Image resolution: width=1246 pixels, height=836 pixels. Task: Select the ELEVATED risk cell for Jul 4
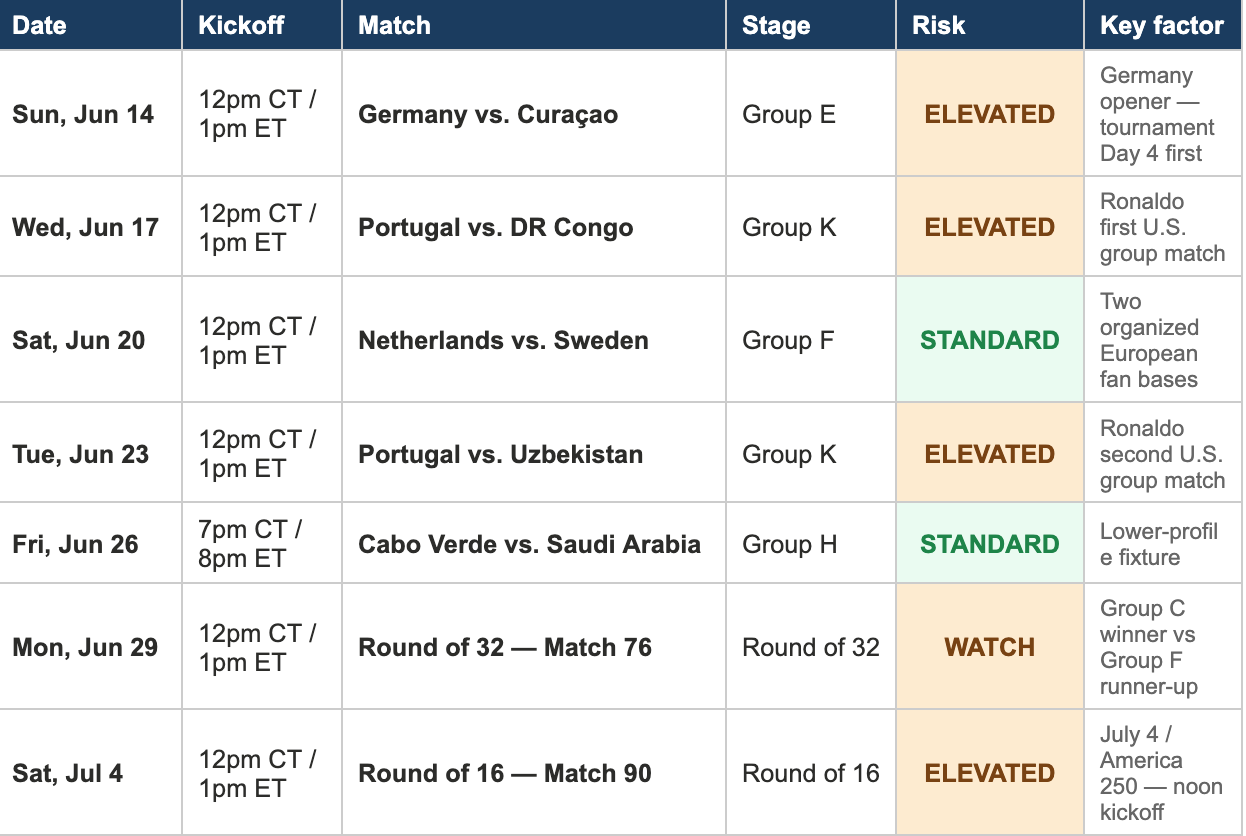(x=990, y=773)
